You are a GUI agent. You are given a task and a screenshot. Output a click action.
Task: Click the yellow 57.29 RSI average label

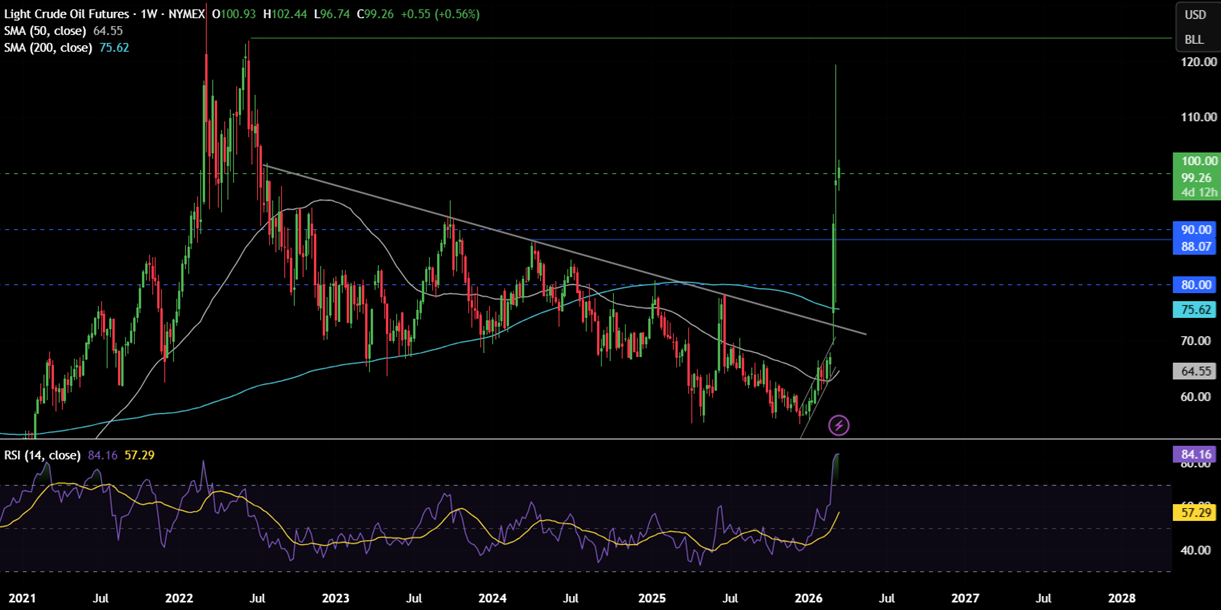click(x=1196, y=512)
